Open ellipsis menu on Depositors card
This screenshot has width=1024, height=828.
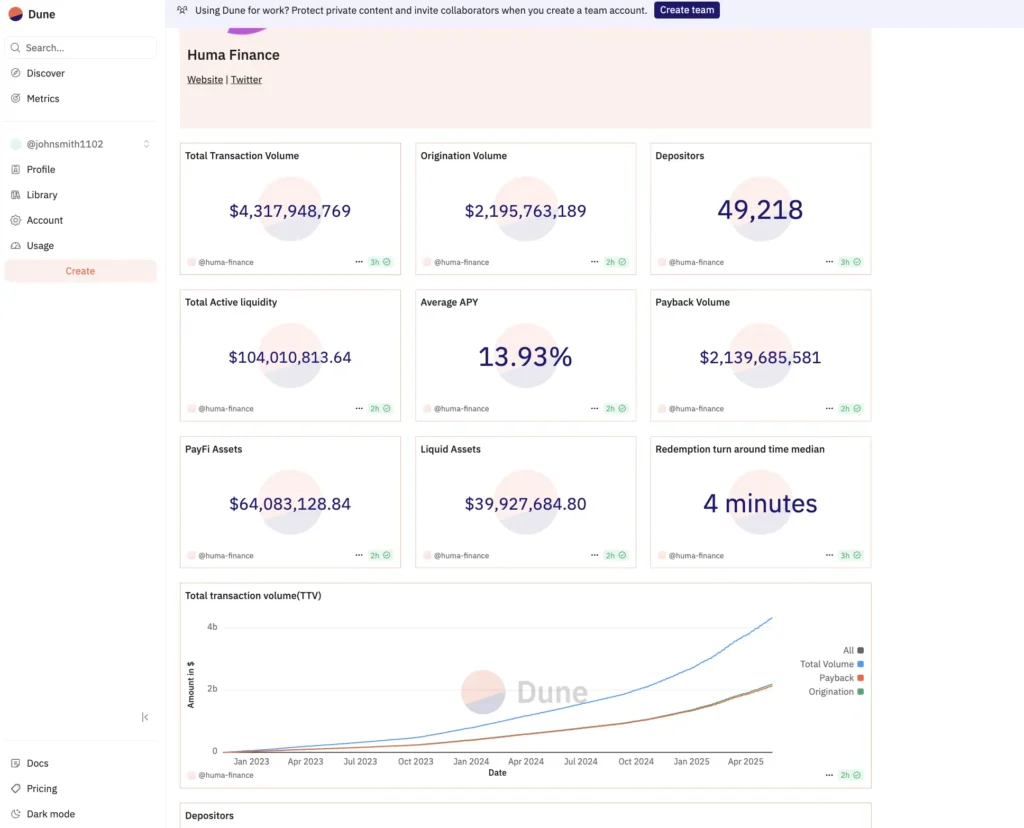(829, 262)
